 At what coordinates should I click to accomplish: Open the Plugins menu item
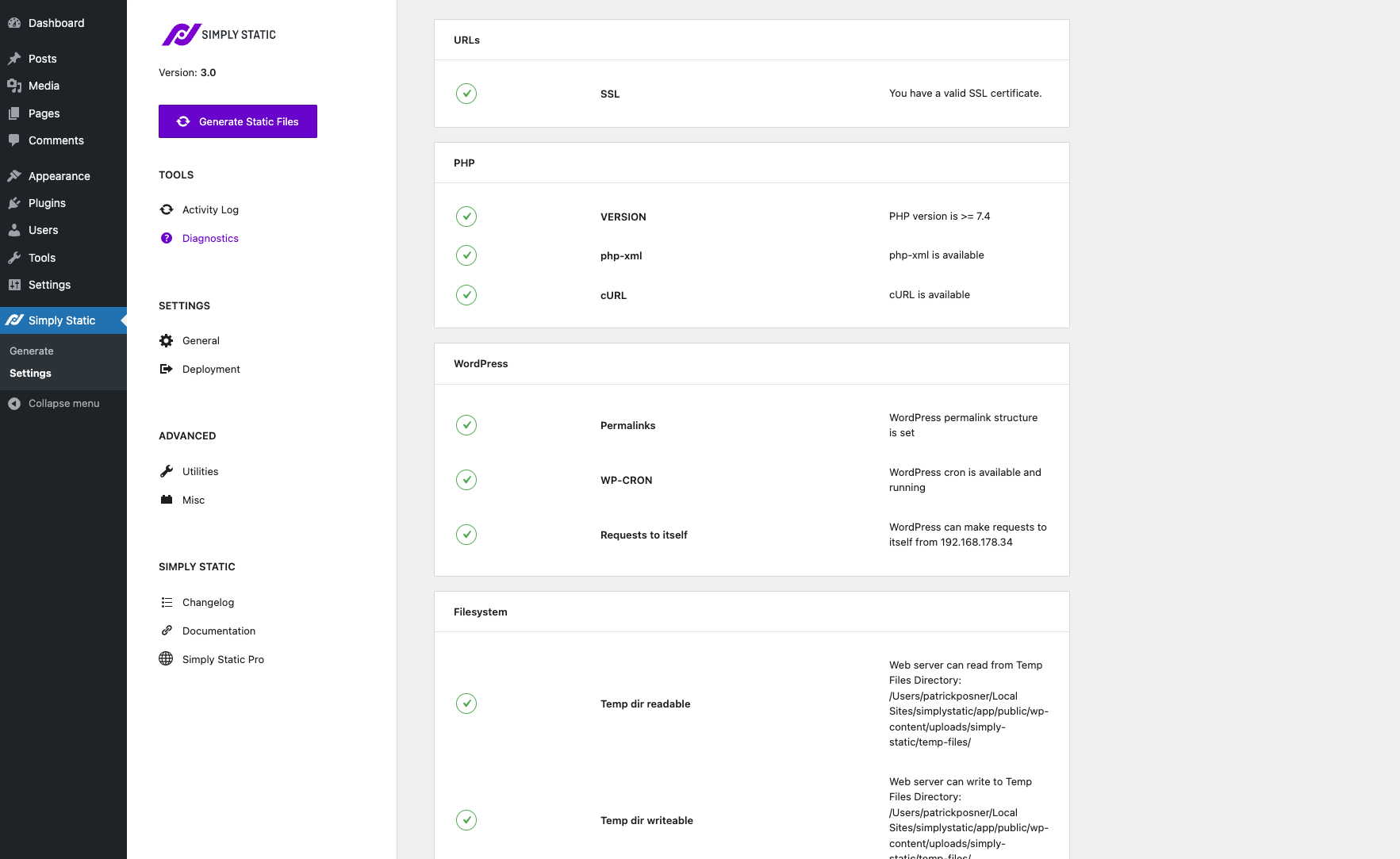[x=63, y=203]
